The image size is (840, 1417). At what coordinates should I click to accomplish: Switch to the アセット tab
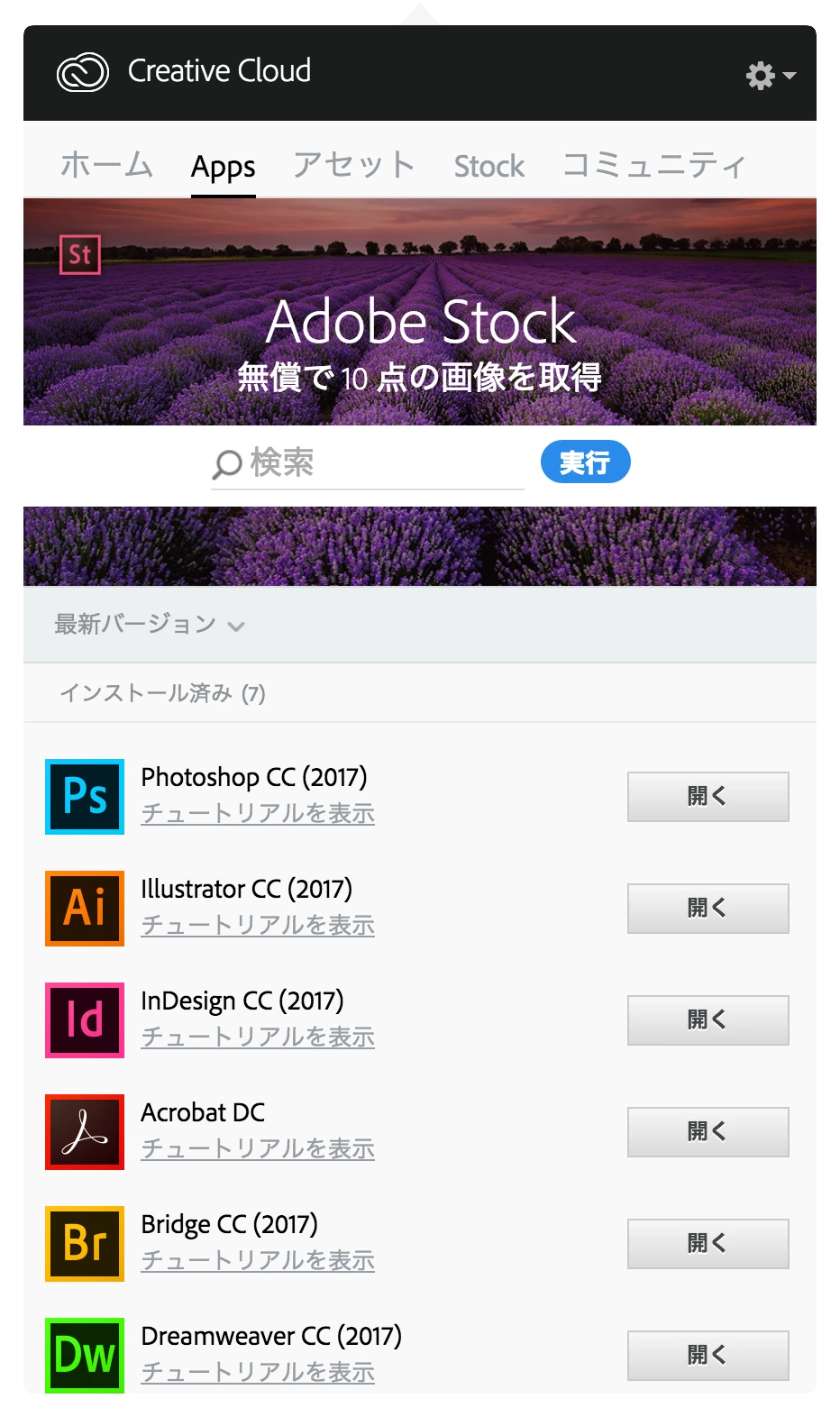pos(353,166)
